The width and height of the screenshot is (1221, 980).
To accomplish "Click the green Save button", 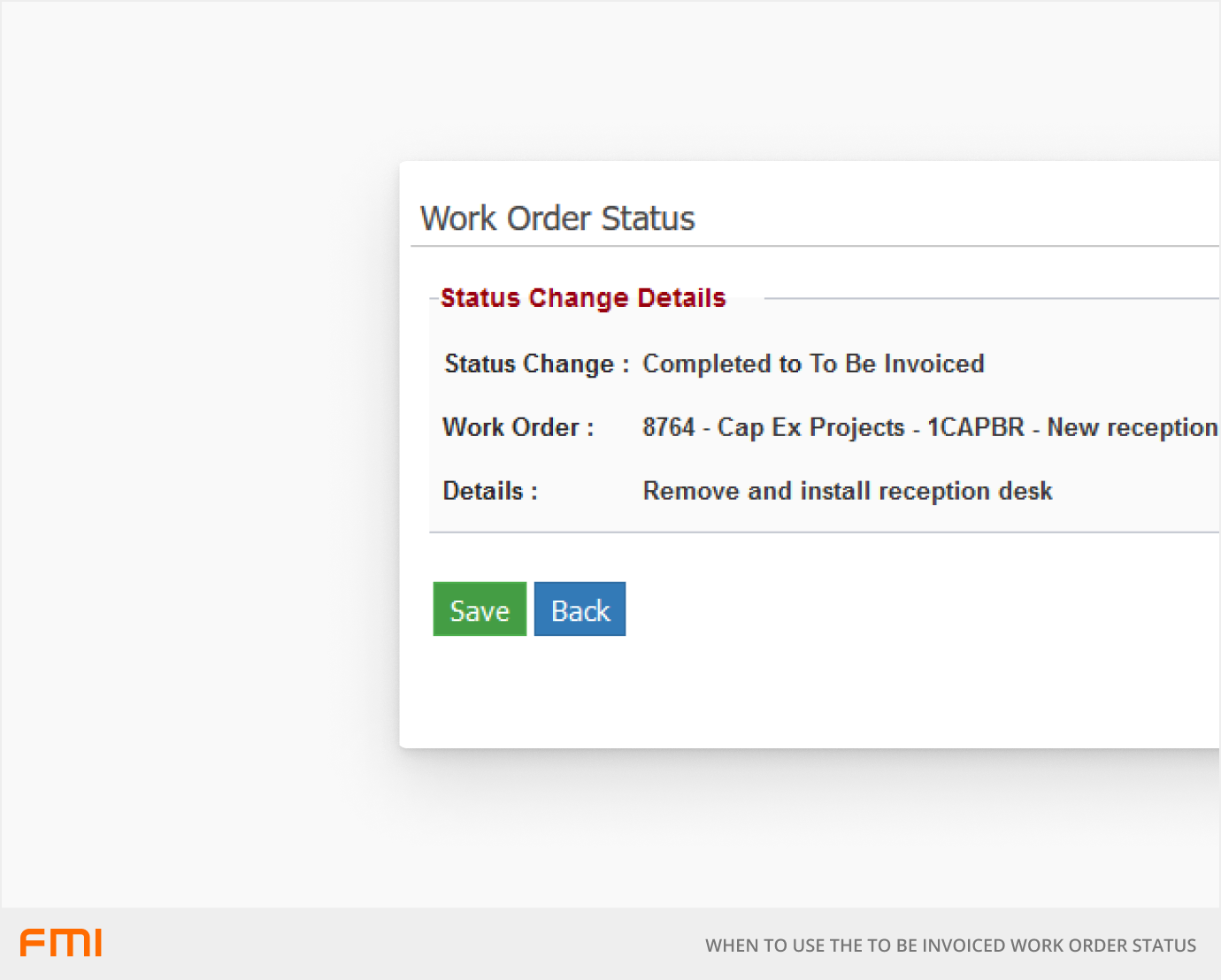I will (x=480, y=609).
